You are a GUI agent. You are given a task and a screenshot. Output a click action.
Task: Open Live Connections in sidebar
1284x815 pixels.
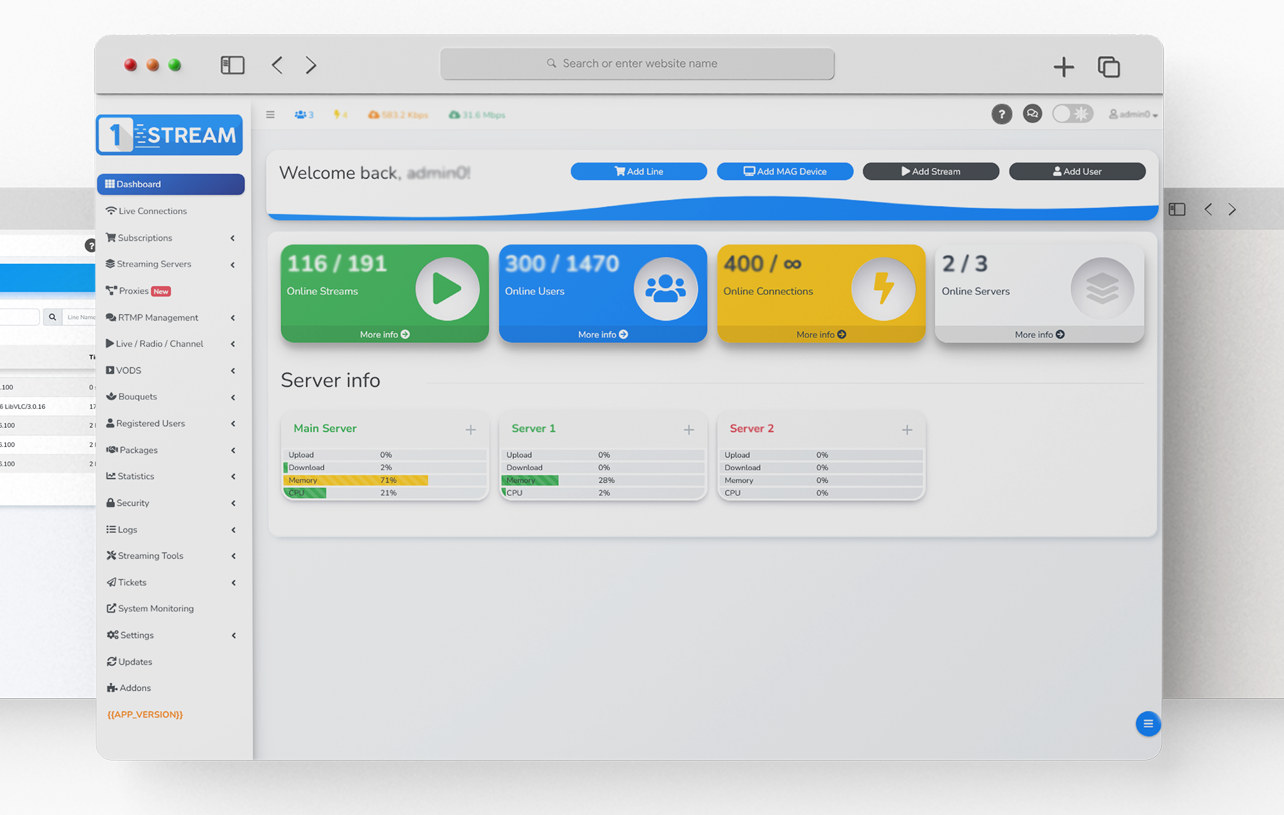(152, 211)
